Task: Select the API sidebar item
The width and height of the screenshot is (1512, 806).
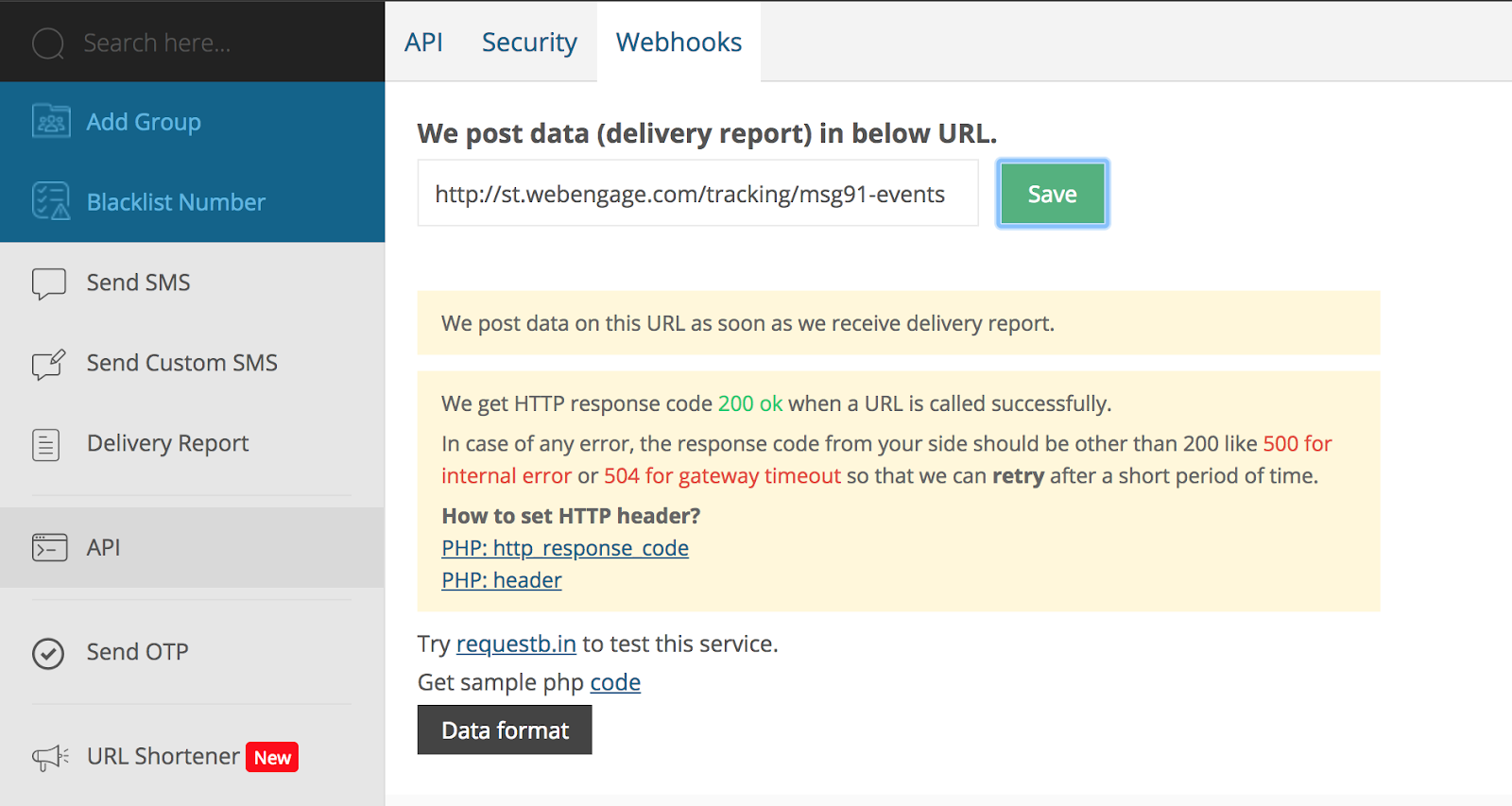Action: [193, 548]
